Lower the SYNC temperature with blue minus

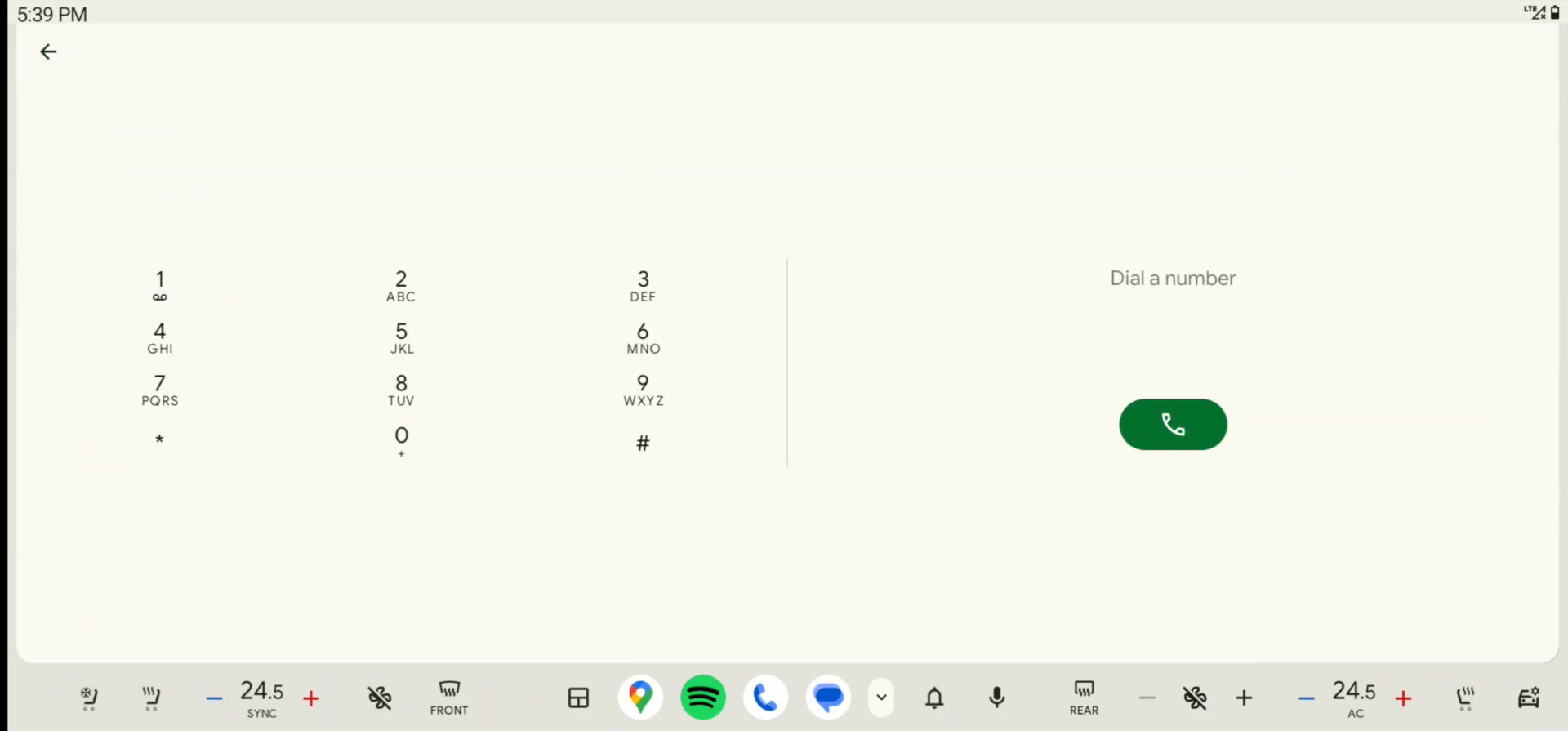[x=214, y=698]
